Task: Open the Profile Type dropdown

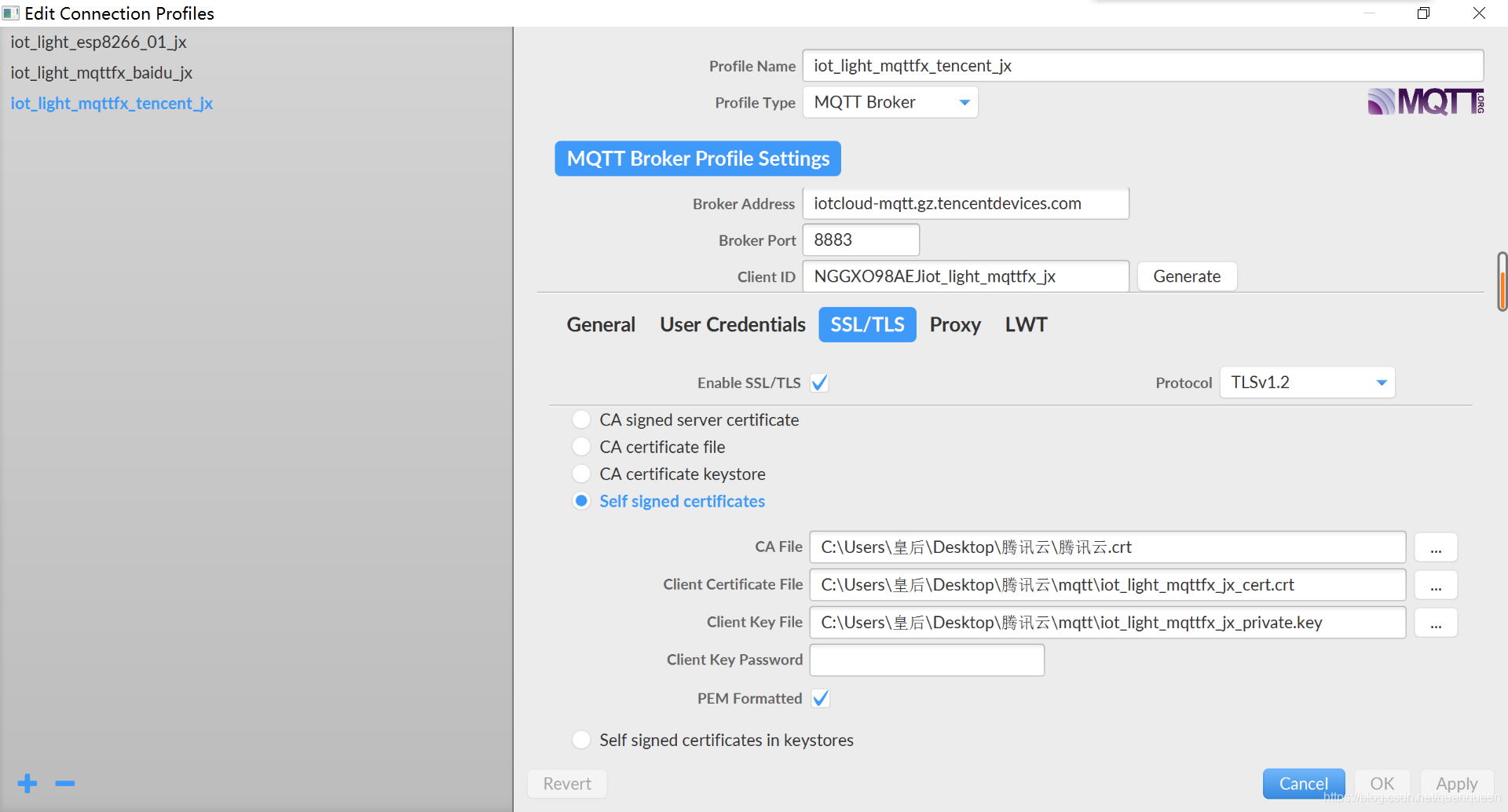Action: [x=890, y=102]
